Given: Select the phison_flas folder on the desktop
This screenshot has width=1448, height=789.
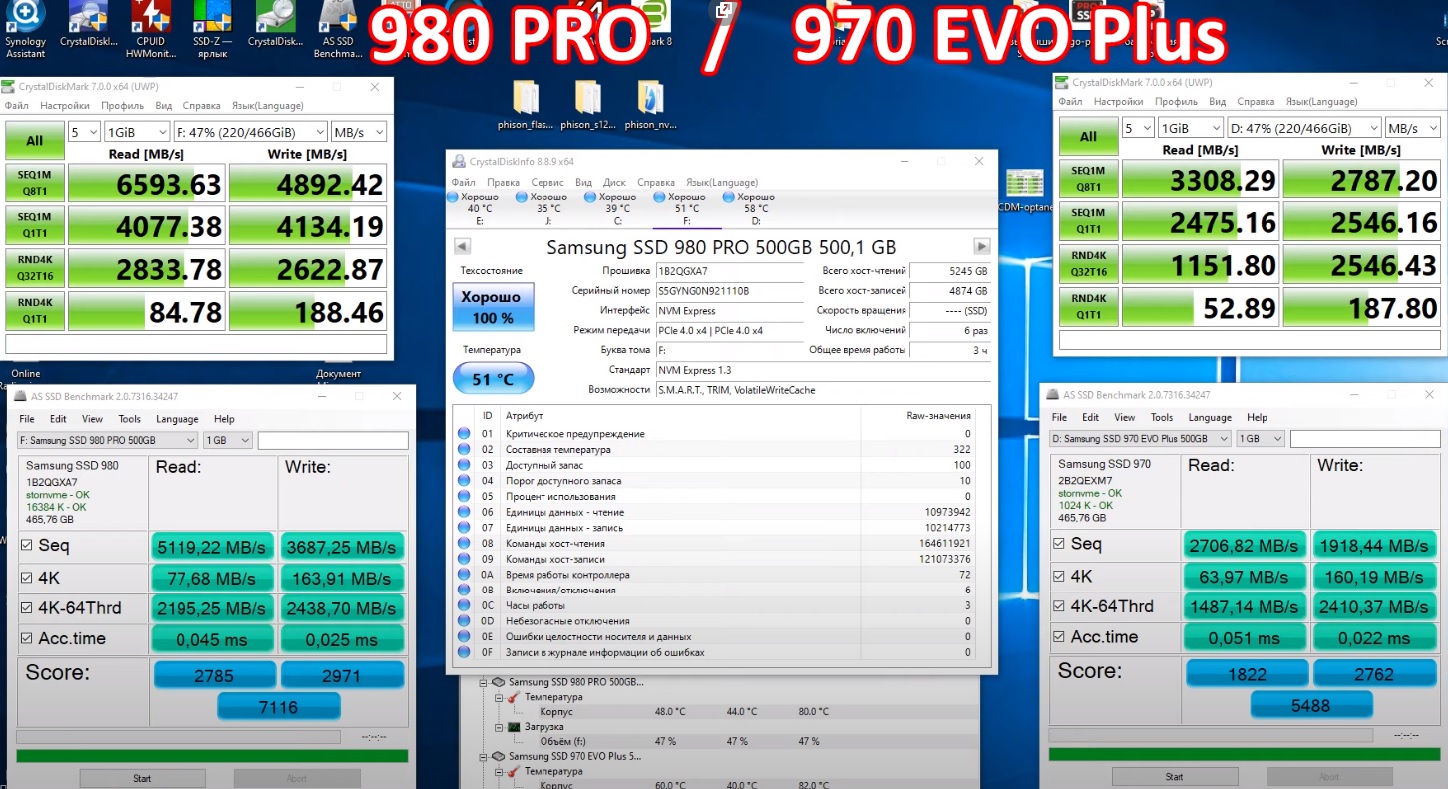Looking at the screenshot, I should [525, 105].
